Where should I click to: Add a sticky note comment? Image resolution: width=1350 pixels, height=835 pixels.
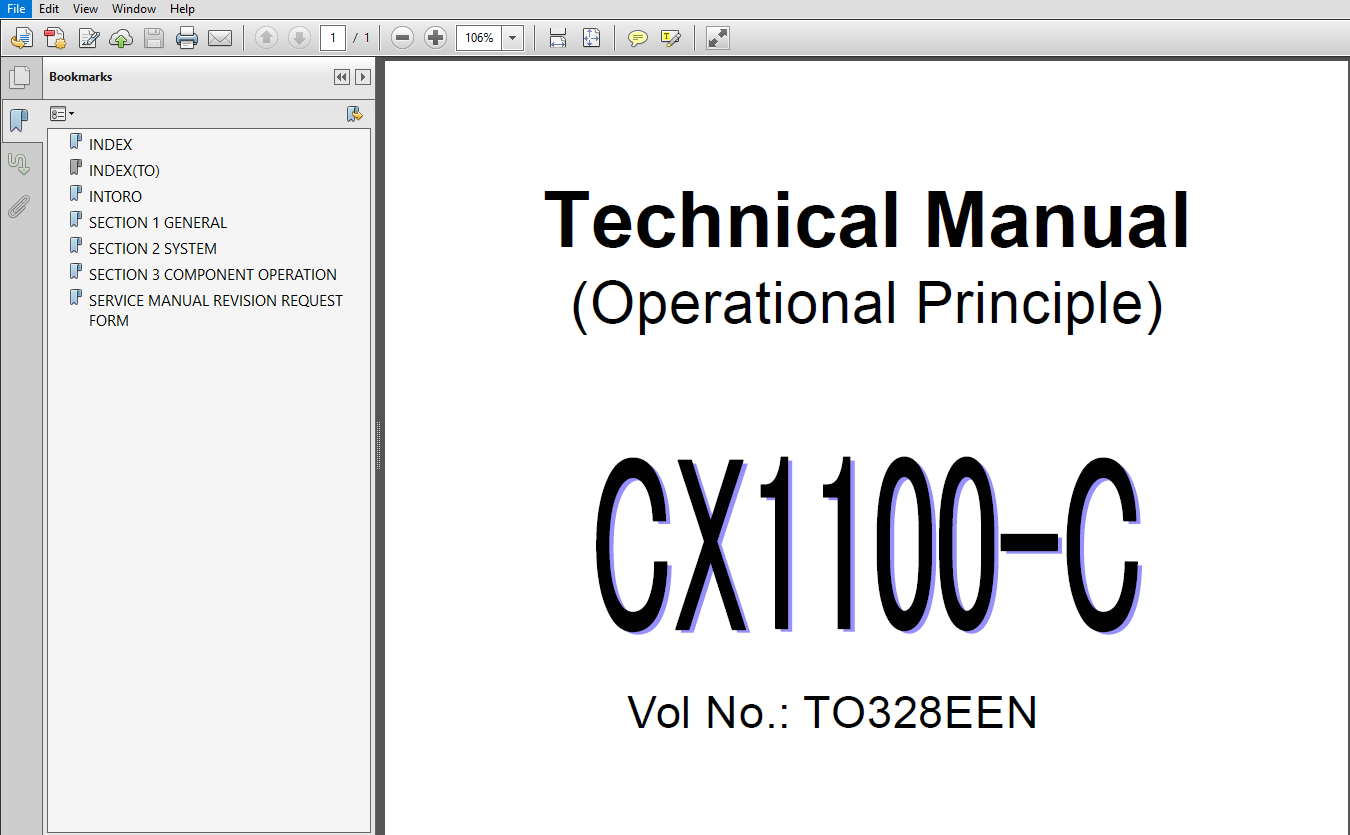(637, 38)
